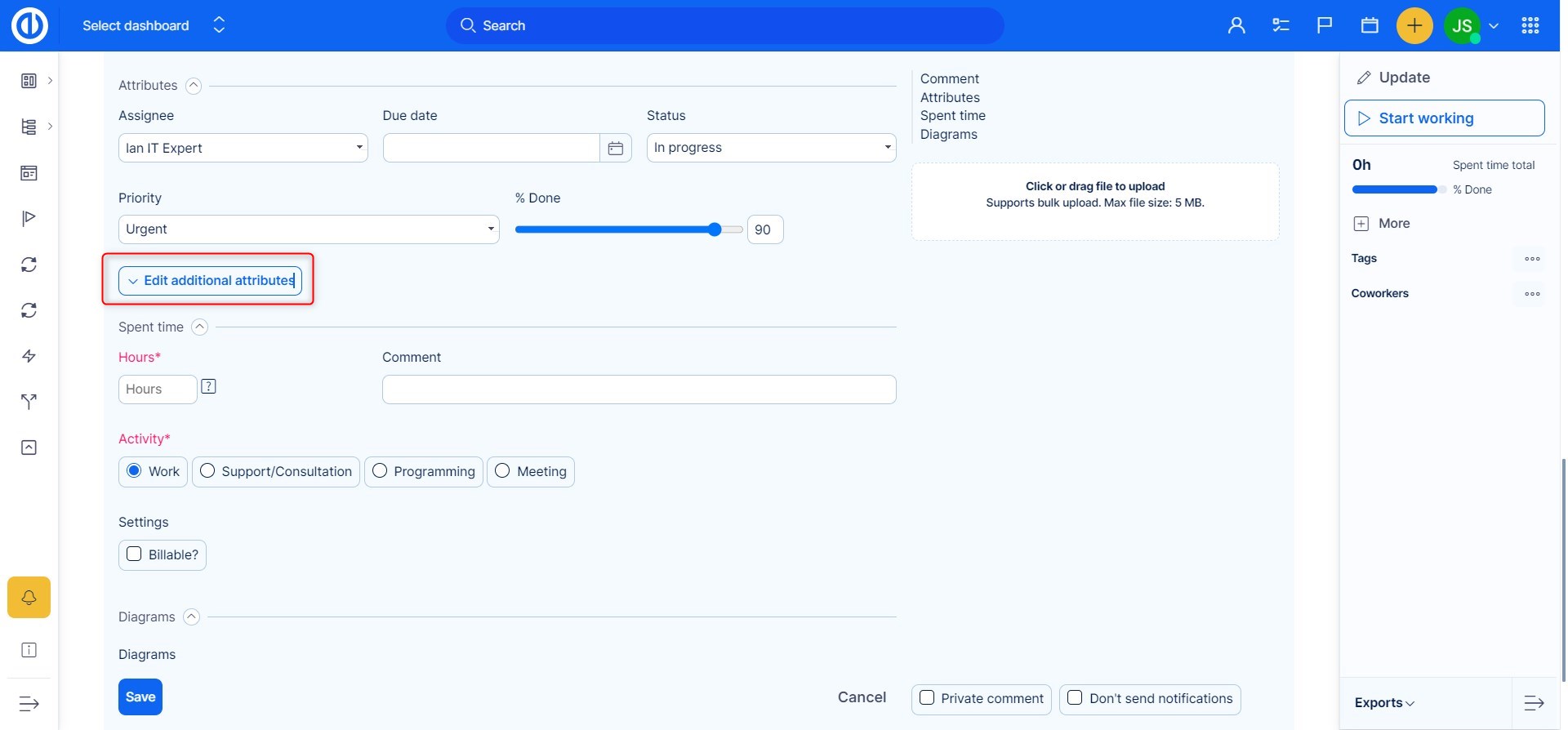This screenshot has width=1568, height=730.
Task: Click the % Done slider handle
Action: click(715, 229)
